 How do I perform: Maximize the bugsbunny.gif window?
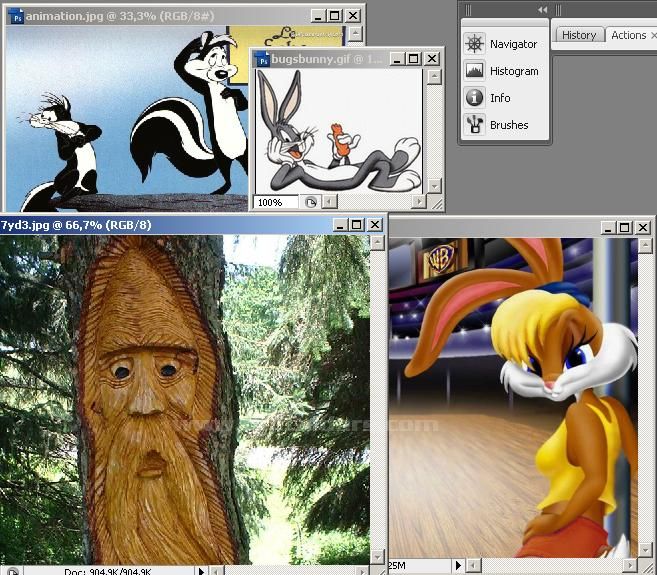pyautogui.click(x=414, y=59)
